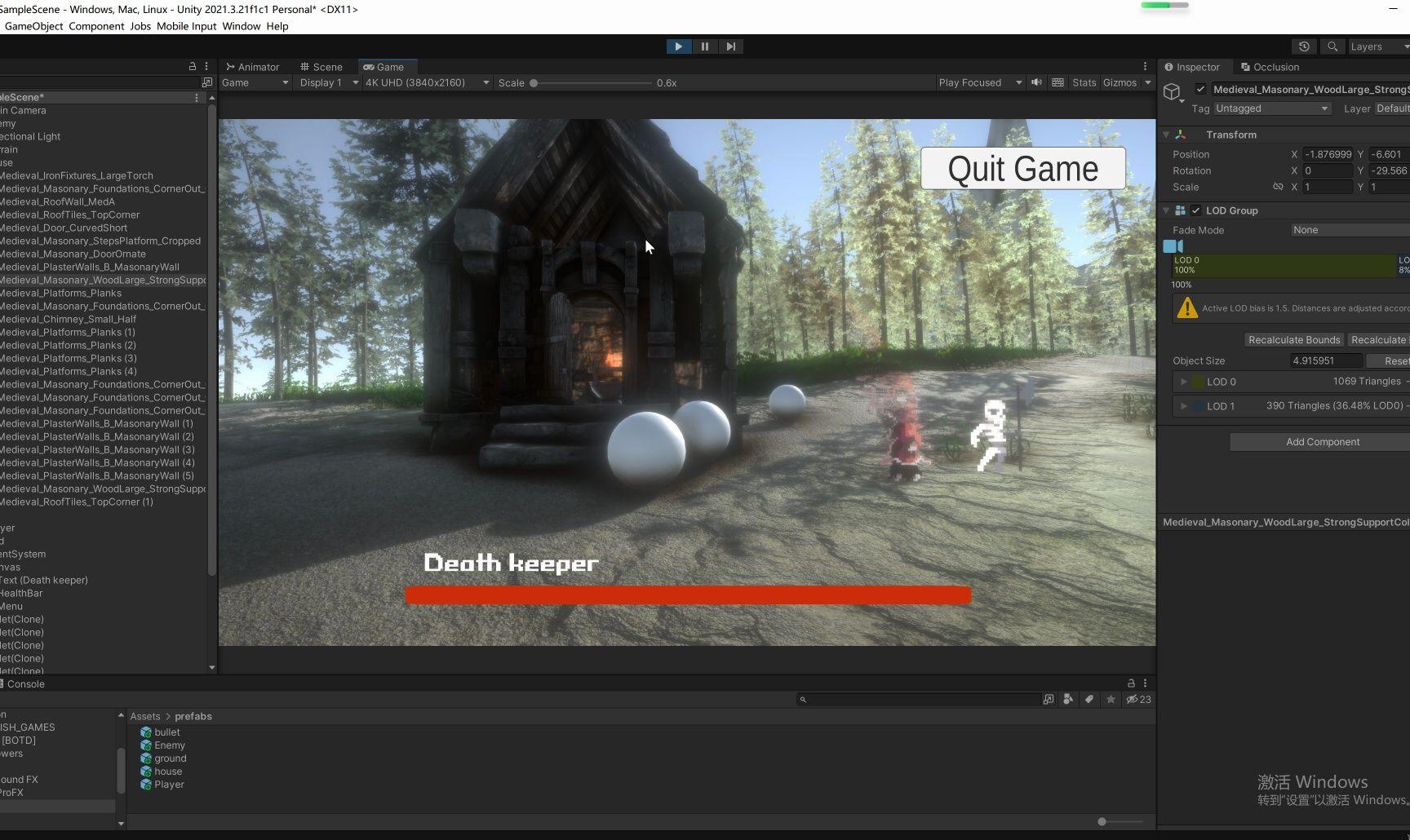Click the Add Component button
Viewport: 1410px width, 840px height.
[x=1322, y=442]
